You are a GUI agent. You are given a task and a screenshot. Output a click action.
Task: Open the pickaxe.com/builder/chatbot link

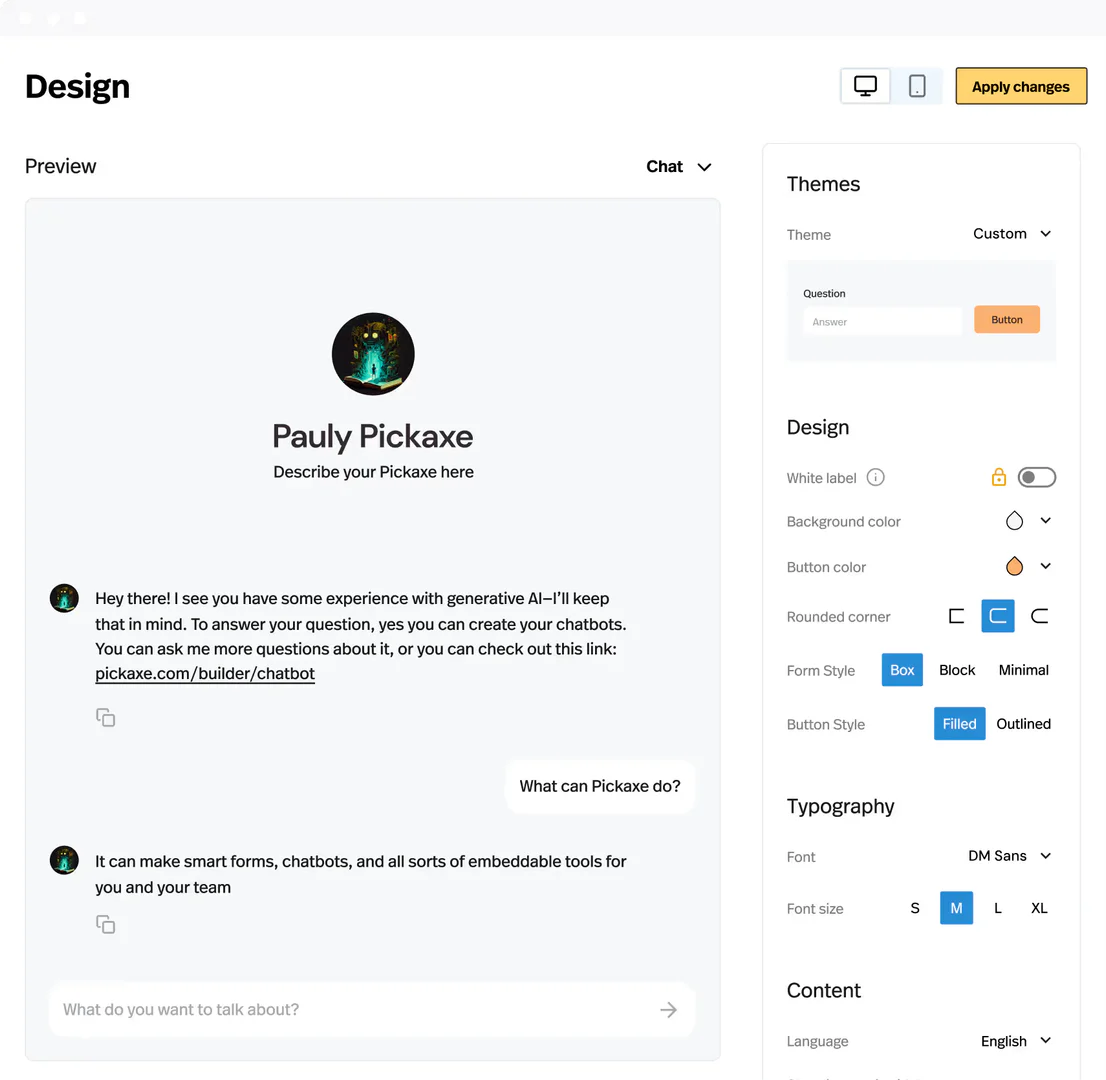pos(204,673)
